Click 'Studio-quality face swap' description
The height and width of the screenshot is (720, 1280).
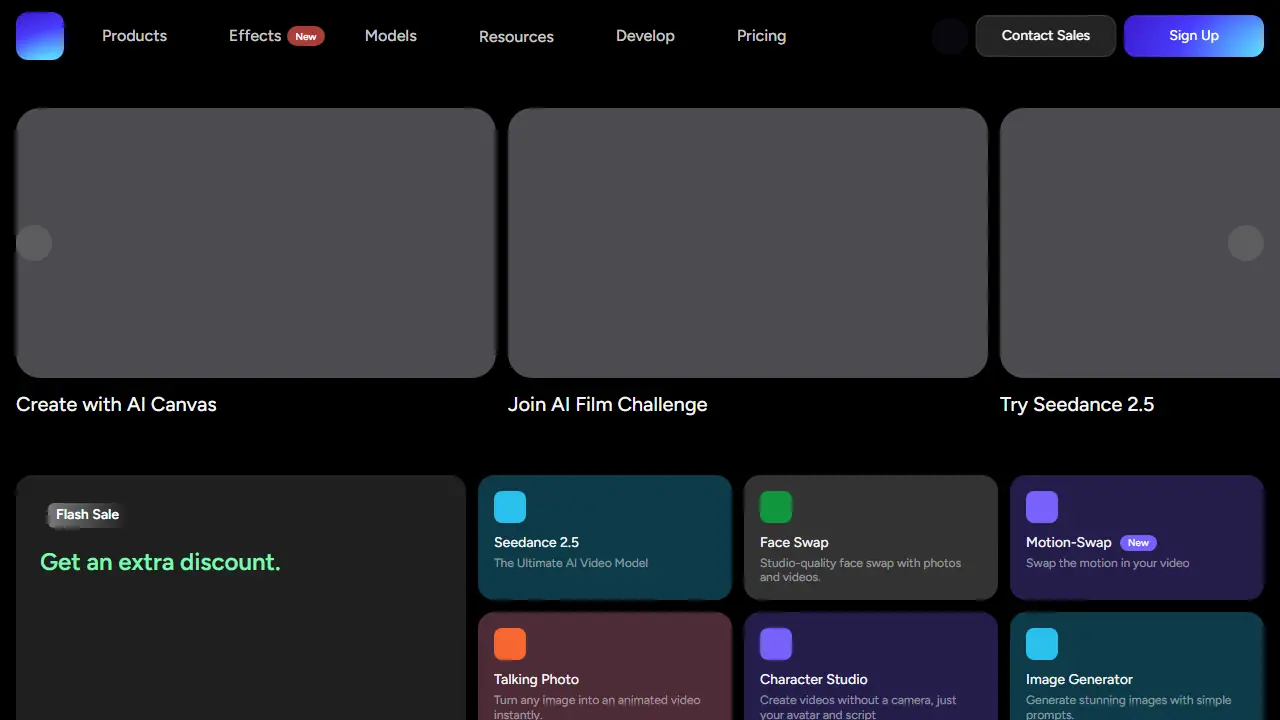click(860, 570)
